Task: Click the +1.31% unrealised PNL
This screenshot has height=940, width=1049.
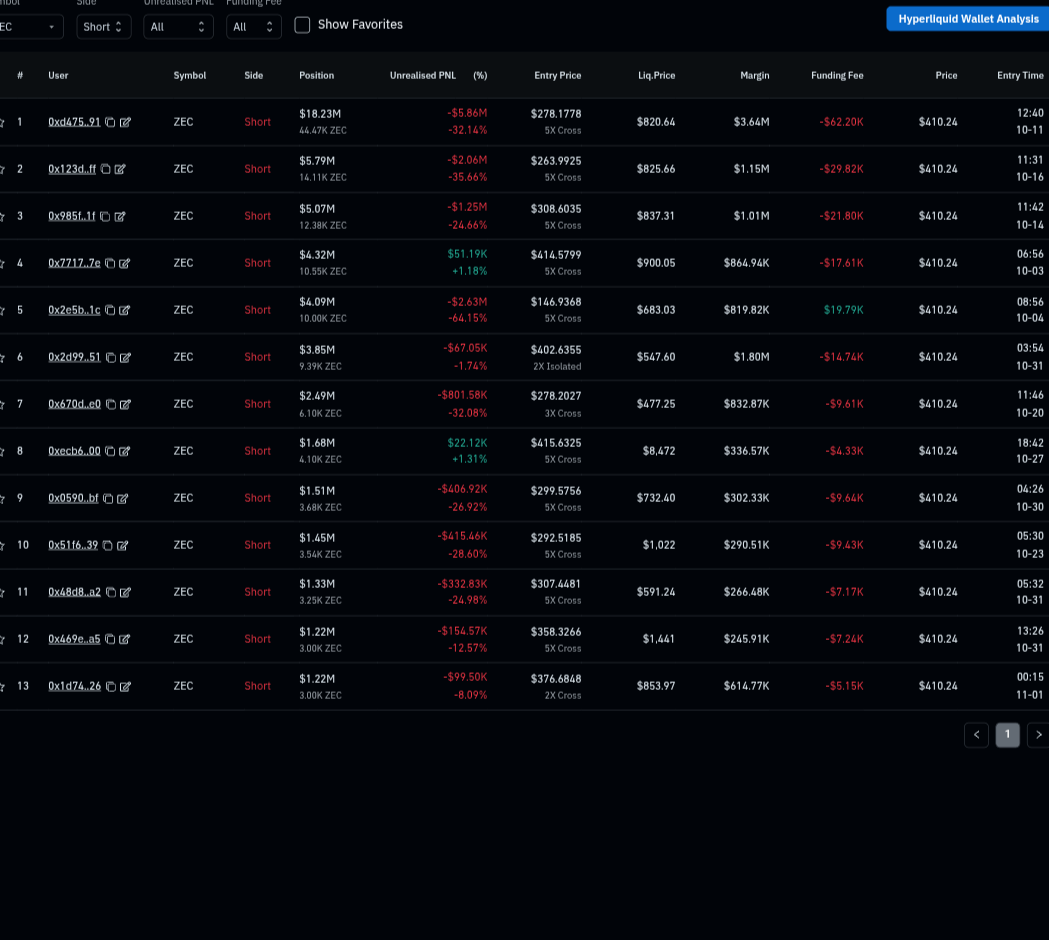Action: 470,460
